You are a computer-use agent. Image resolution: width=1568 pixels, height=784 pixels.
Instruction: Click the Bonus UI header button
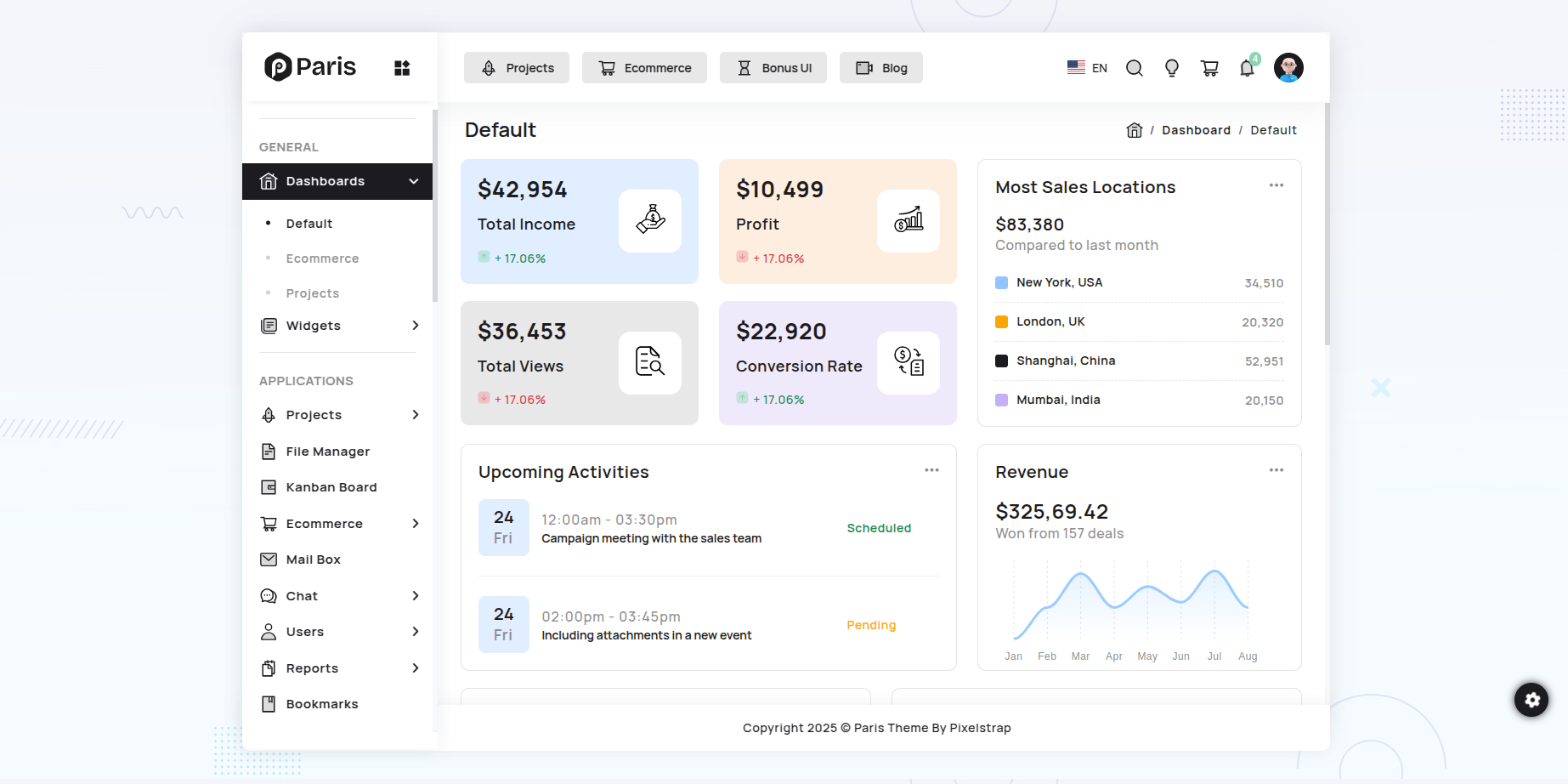pos(773,68)
